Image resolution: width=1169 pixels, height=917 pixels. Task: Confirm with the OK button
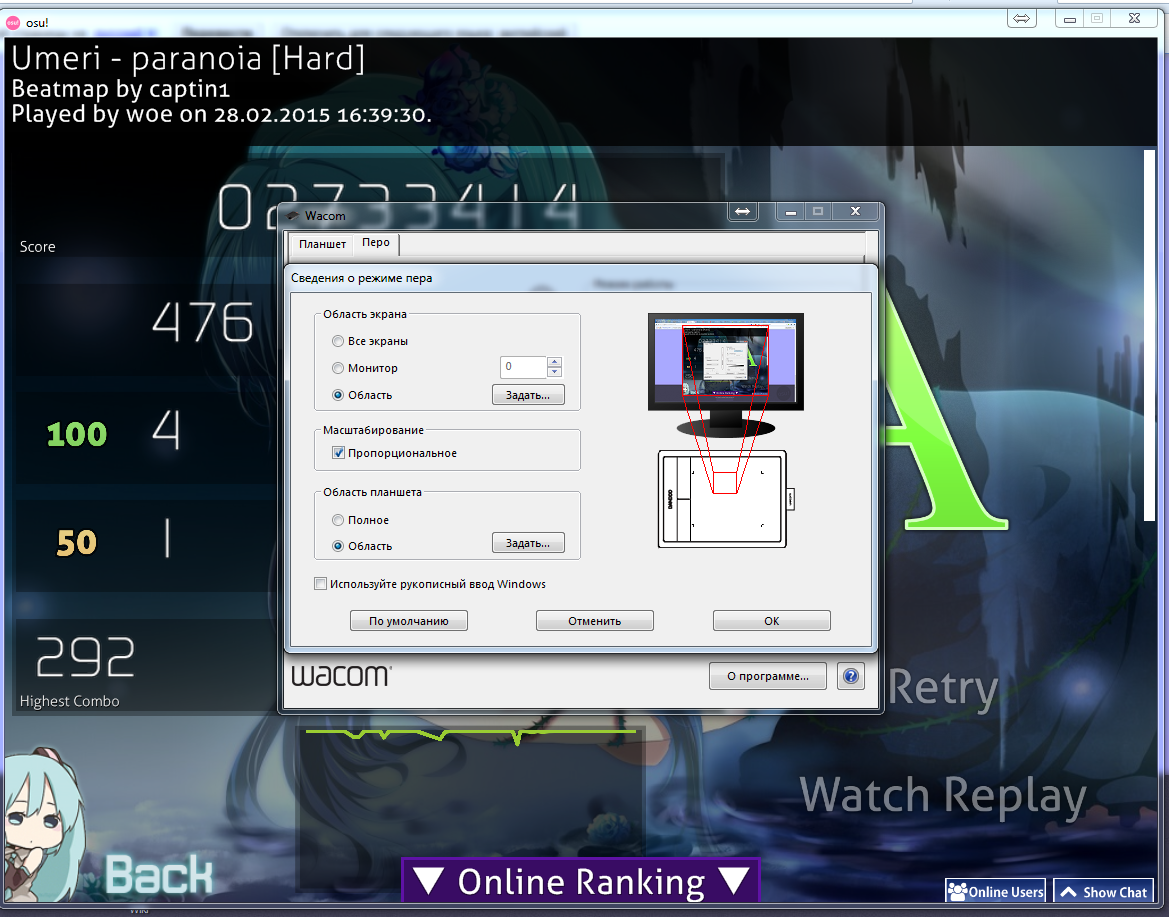point(772,621)
